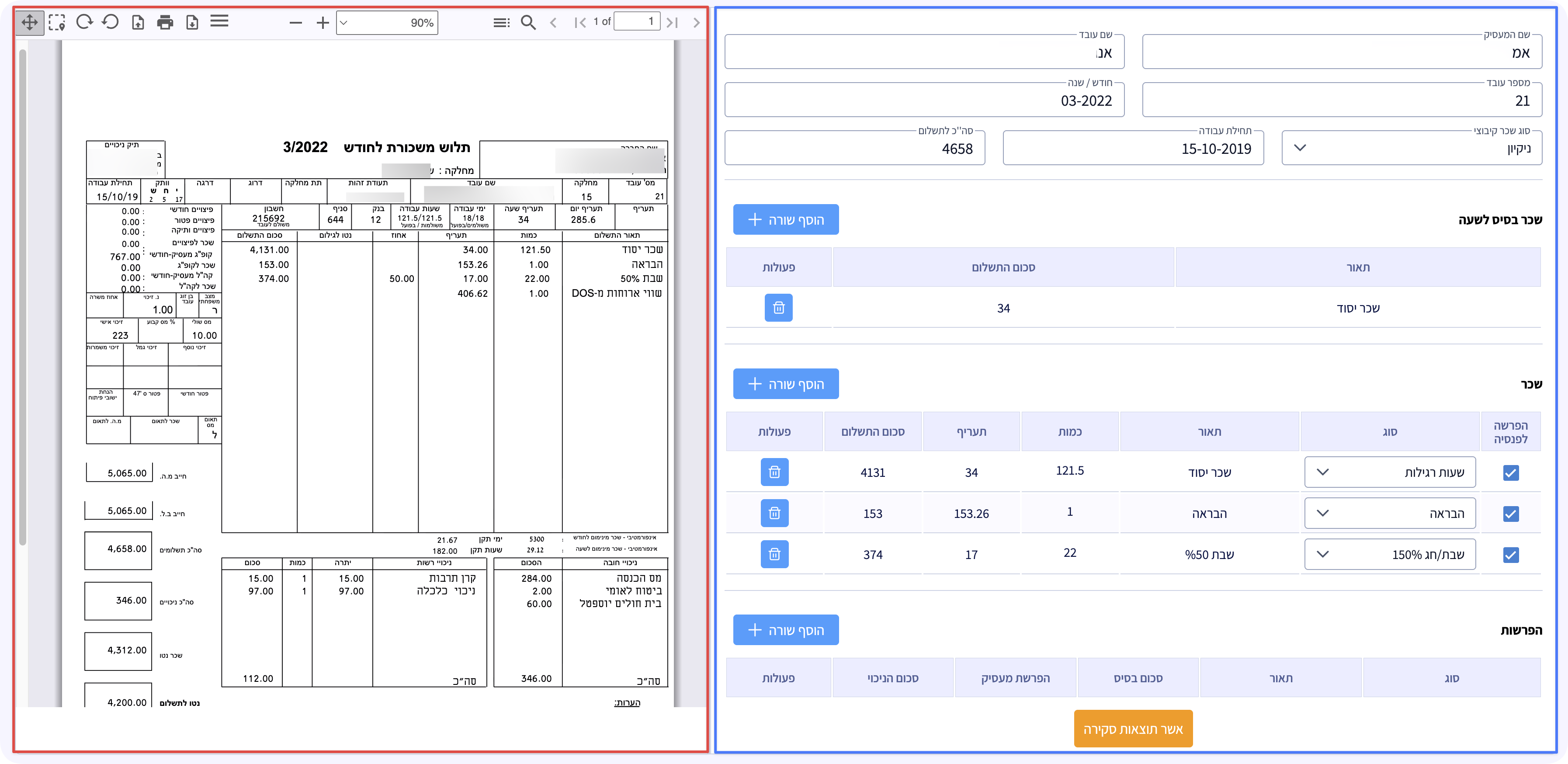The image size is (1568, 764).
Task: Open the שעות רגילות type dropdown
Action: 1390,472
